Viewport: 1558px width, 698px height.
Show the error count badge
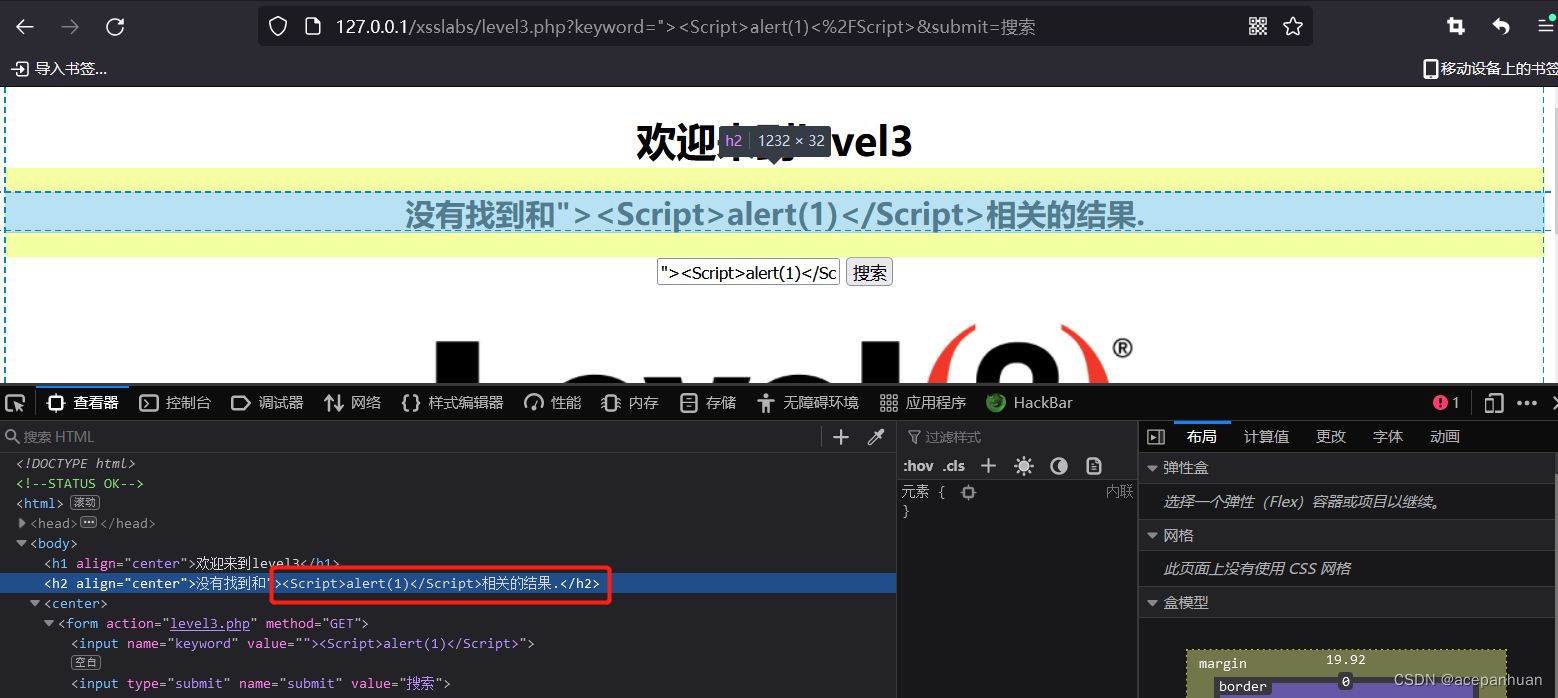point(1446,403)
